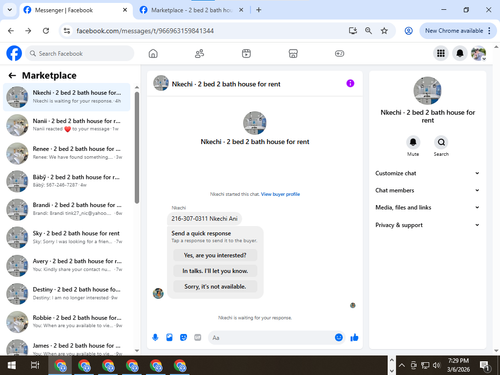Expand Chat members section
Screen dimensions: 500x375
pyautogui.click(x=427, y=190)
